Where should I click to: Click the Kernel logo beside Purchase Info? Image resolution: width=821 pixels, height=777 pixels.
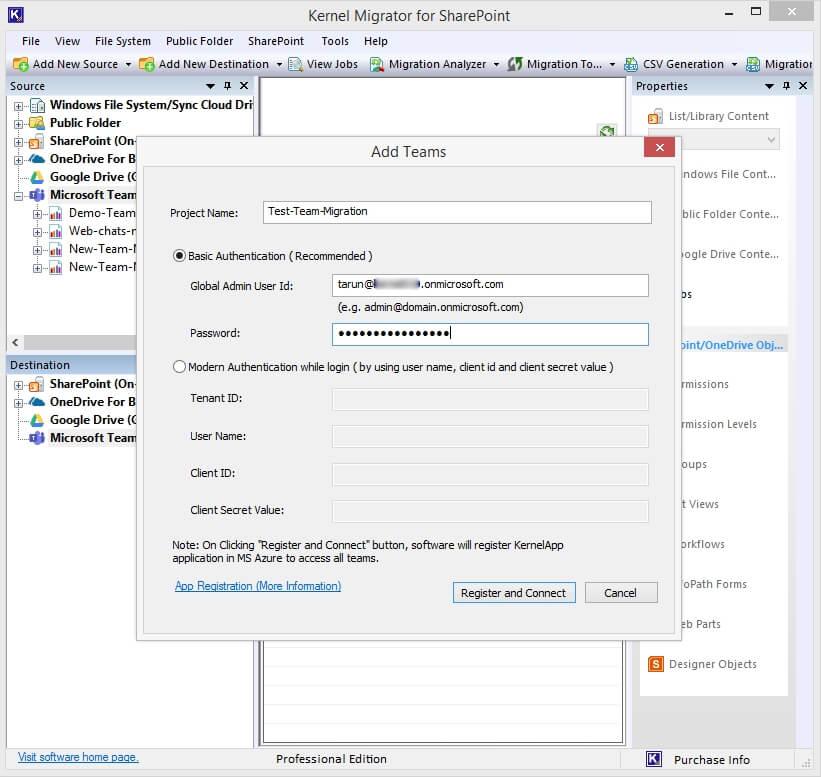click(x=654, y=759)
